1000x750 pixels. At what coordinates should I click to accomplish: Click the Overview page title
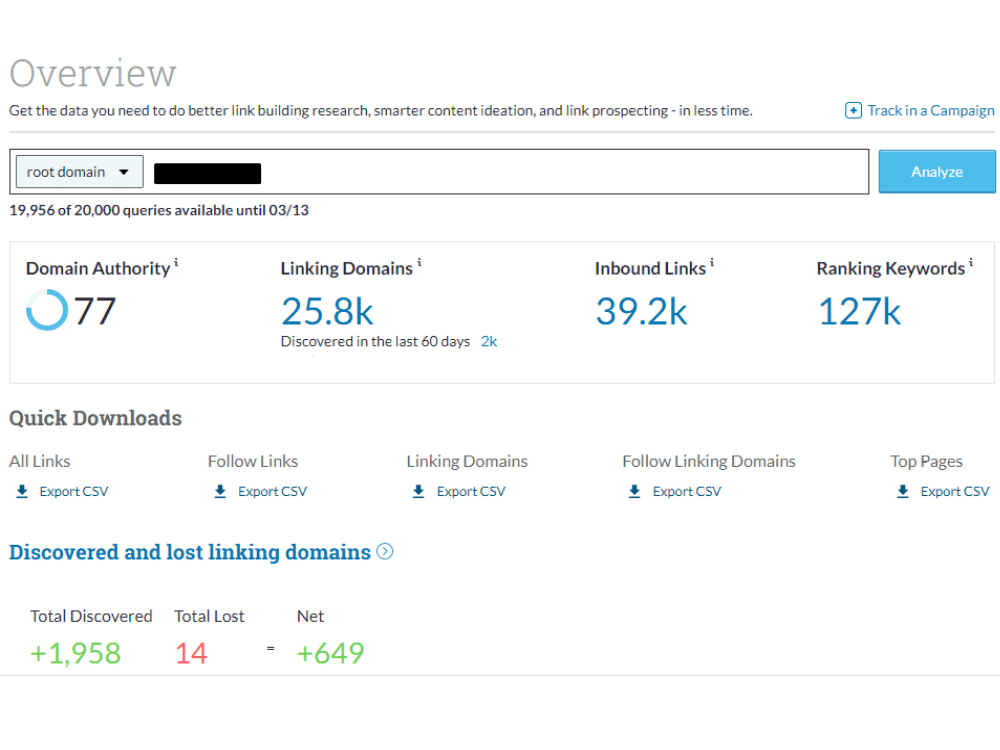92,73
